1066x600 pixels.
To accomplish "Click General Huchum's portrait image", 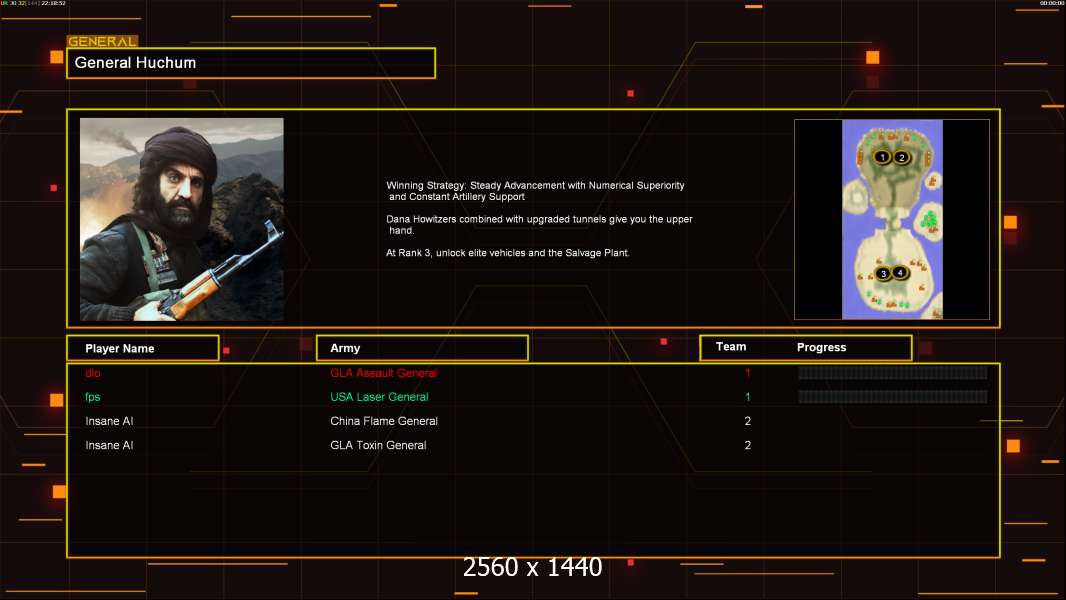I will (182, 219).
